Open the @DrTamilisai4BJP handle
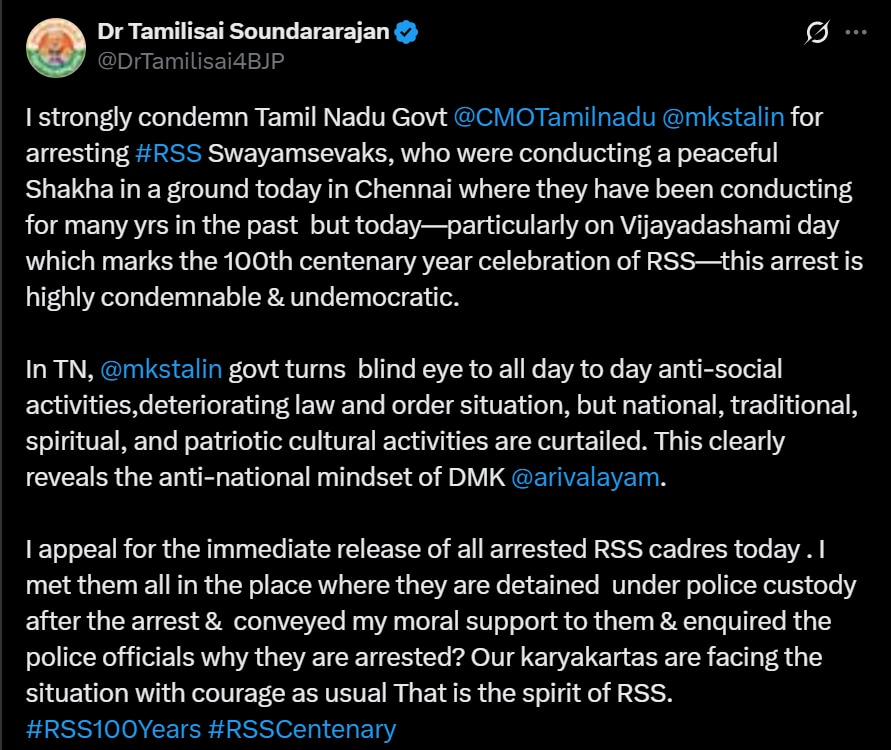The image size is (891, 750). point(191,61)
